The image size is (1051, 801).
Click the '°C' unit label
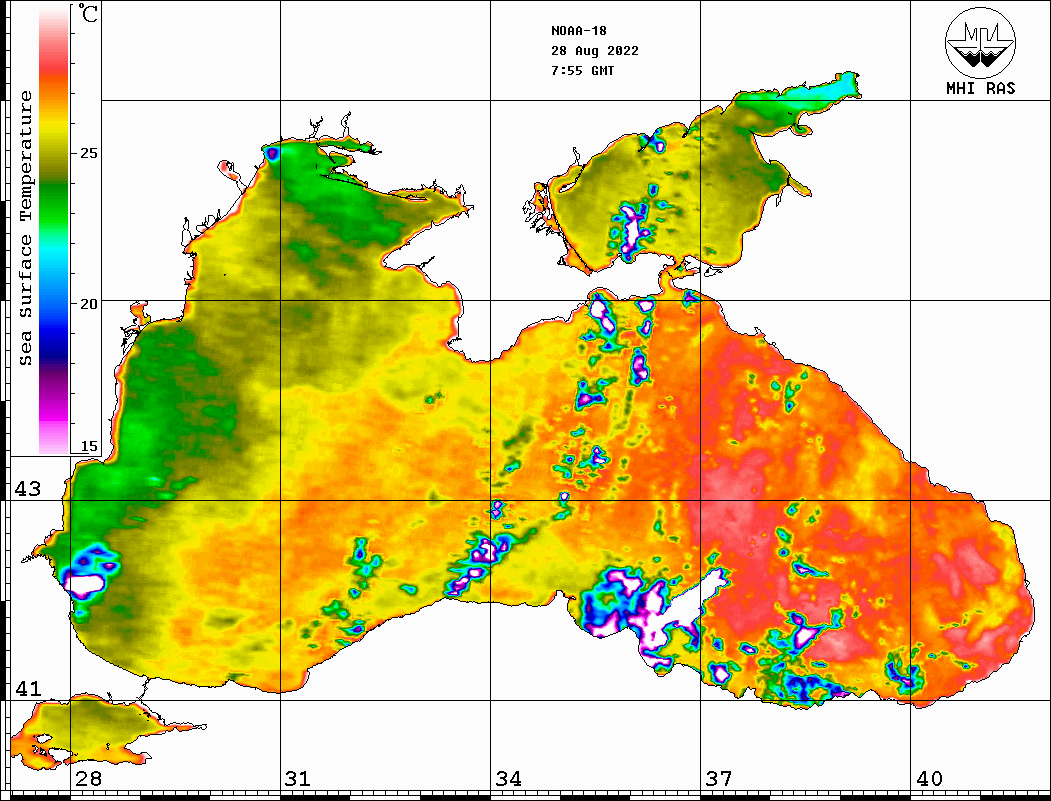point(88,13)
